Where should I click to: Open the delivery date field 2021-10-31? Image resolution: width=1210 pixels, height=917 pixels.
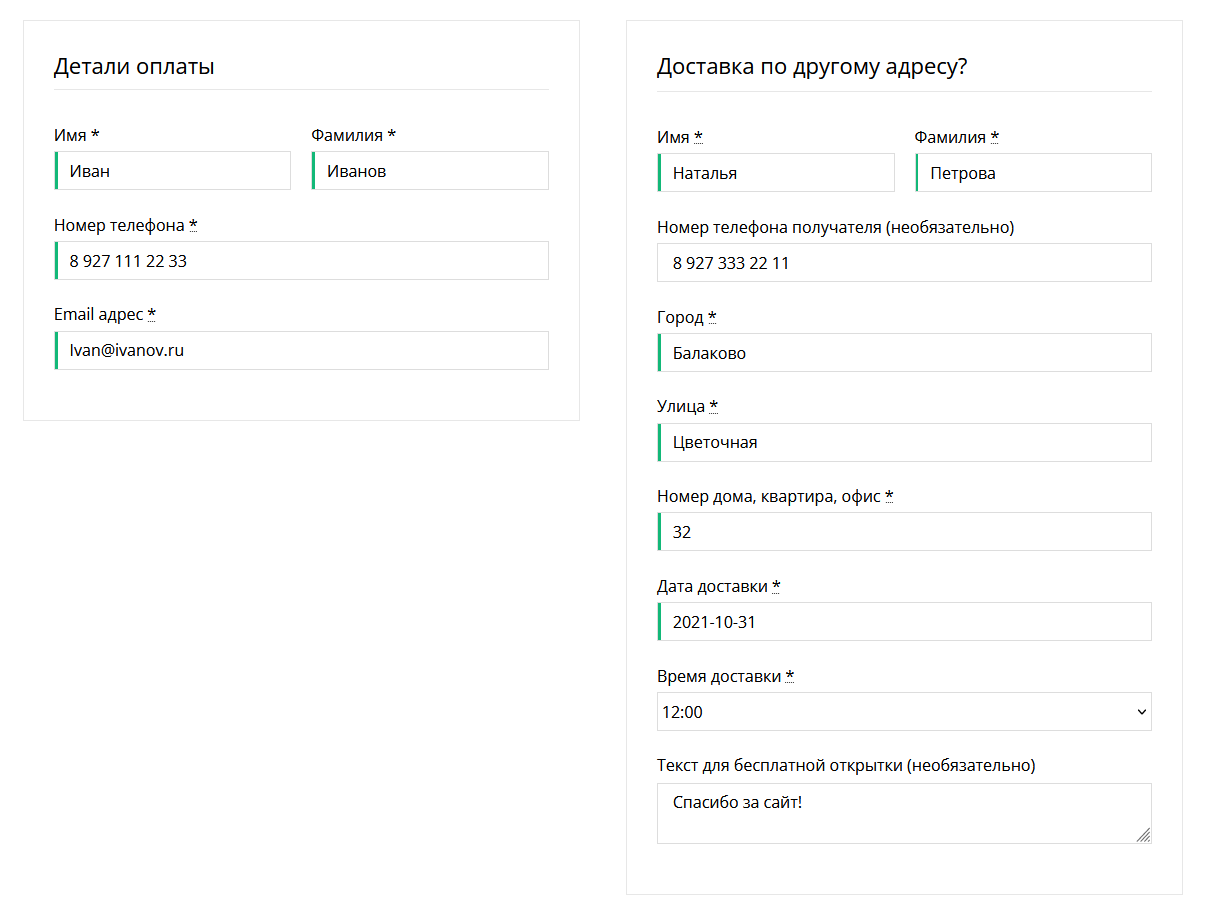[904, 622]
